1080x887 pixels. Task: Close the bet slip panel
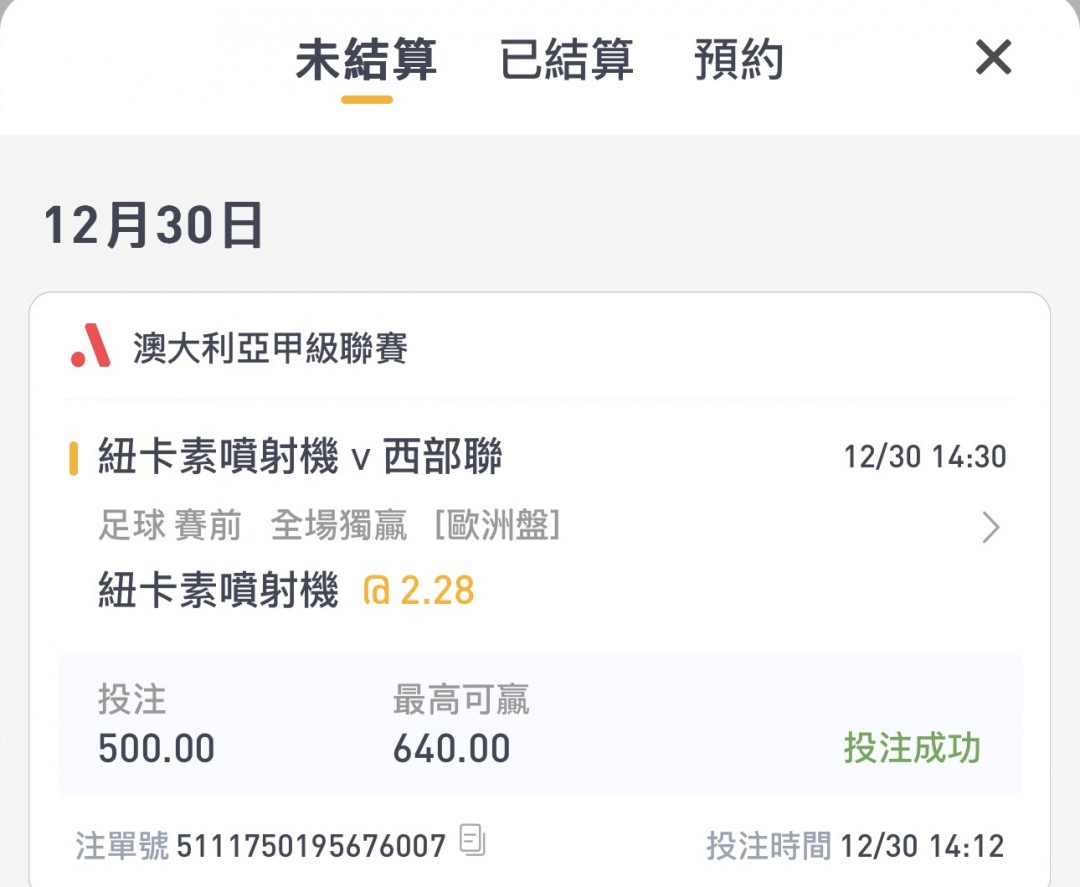[993, 58]
